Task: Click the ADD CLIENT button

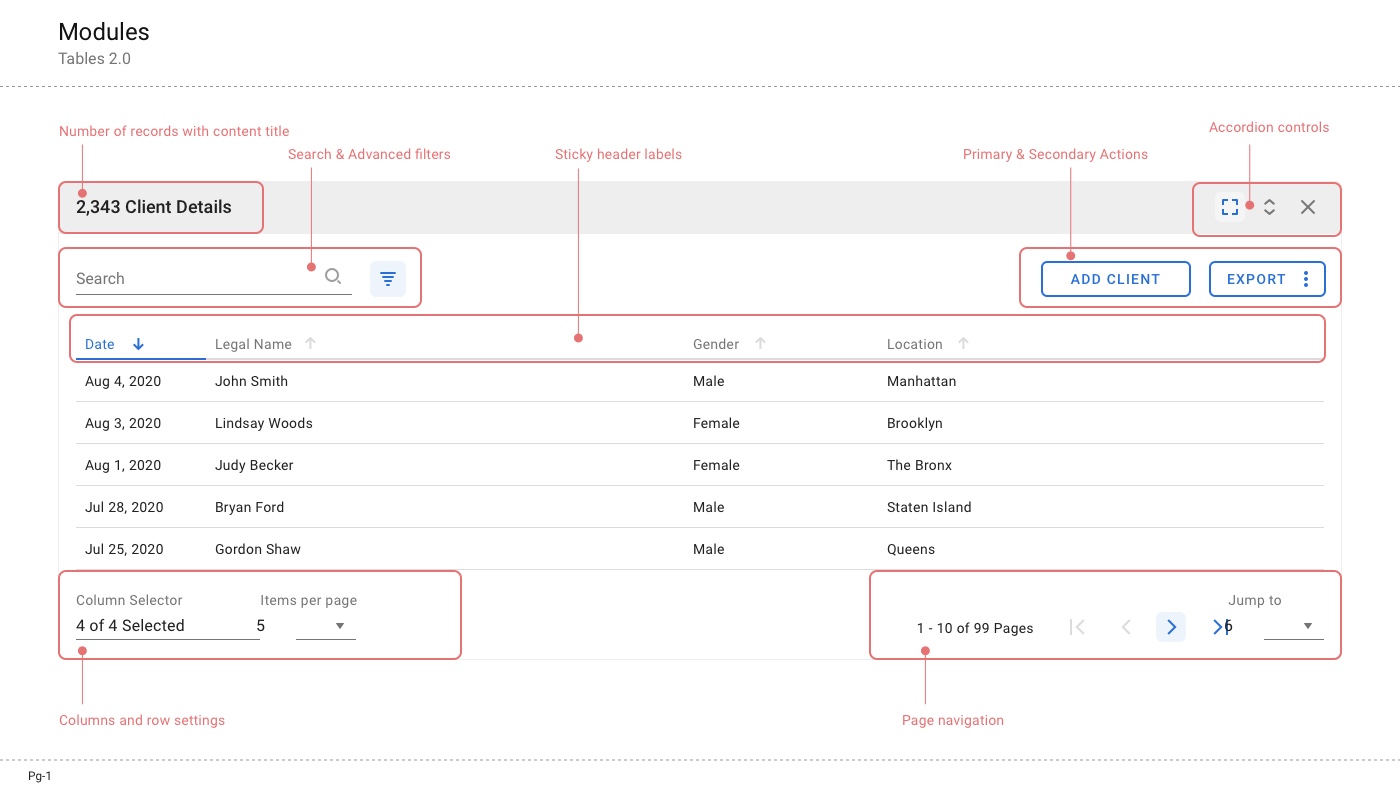Action: pos(1115,279)
